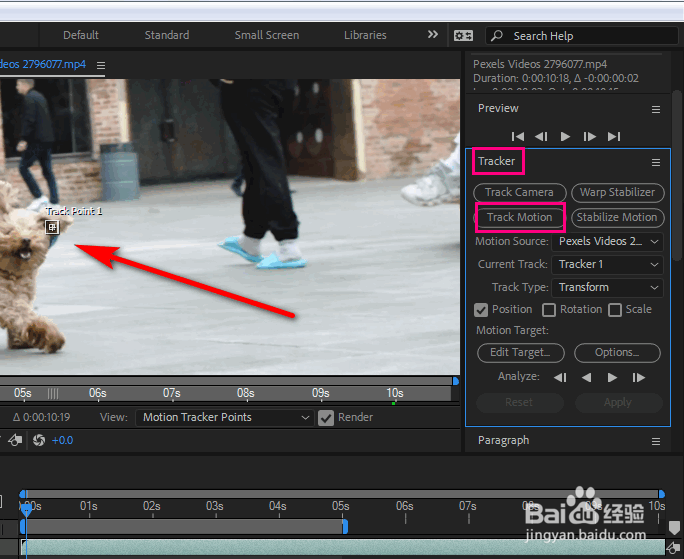The height and width of the screenshot is (559, 684).
Task: Click the Tracker panel title
Action: [496, 161]
